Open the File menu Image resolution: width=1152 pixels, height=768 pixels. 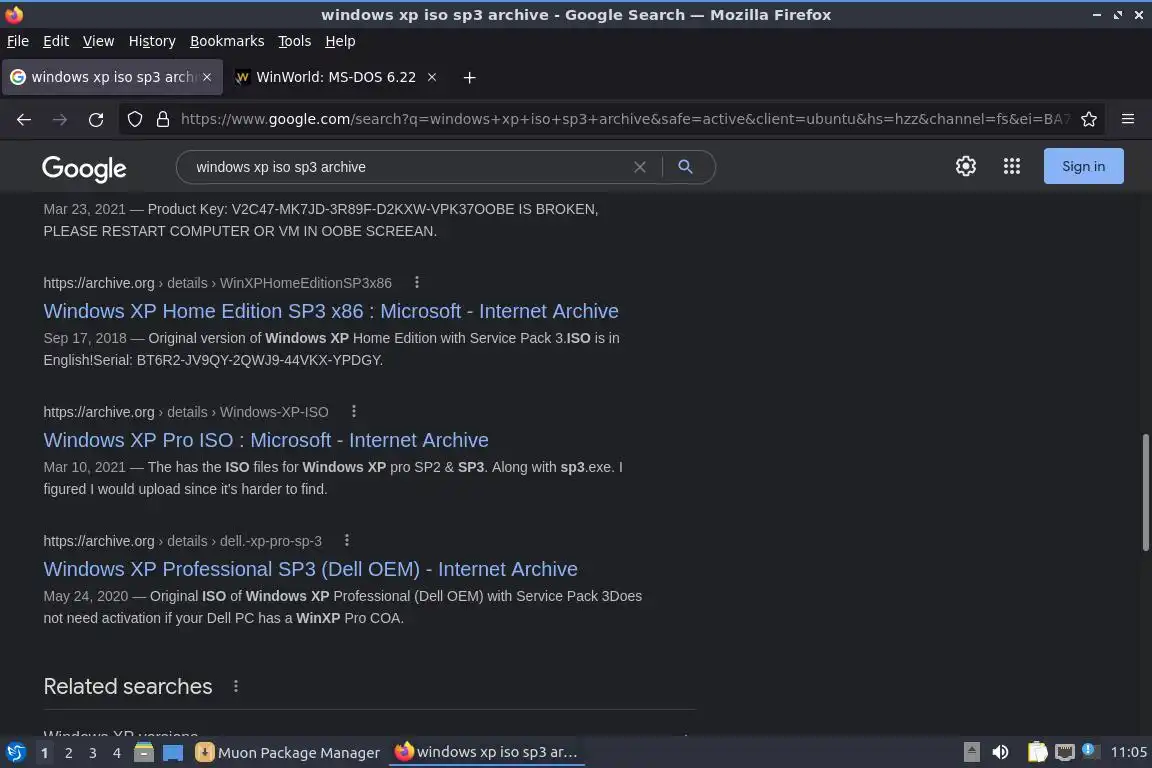18,41
